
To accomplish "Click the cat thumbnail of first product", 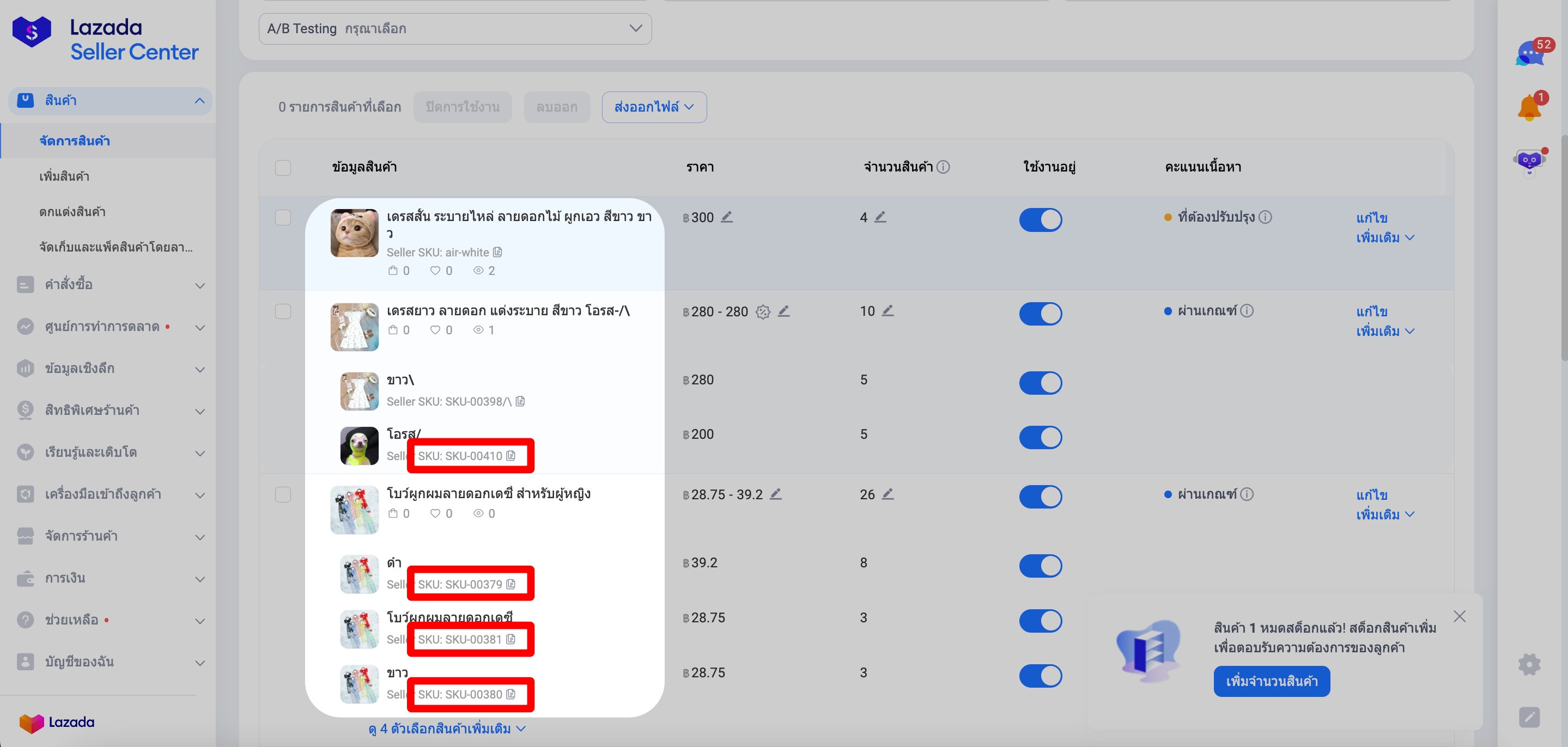I will (354, 233).
